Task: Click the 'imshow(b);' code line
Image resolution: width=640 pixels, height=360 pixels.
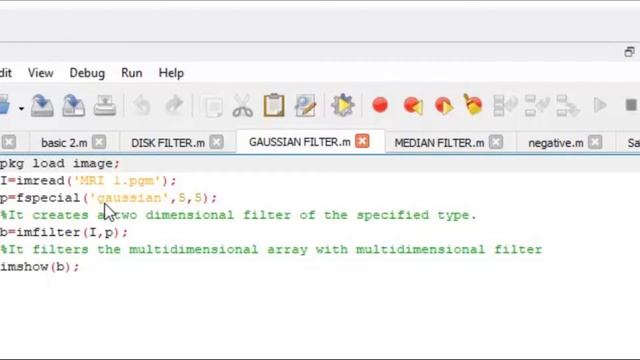Action: pyautogui.click(x=40, y=267)
